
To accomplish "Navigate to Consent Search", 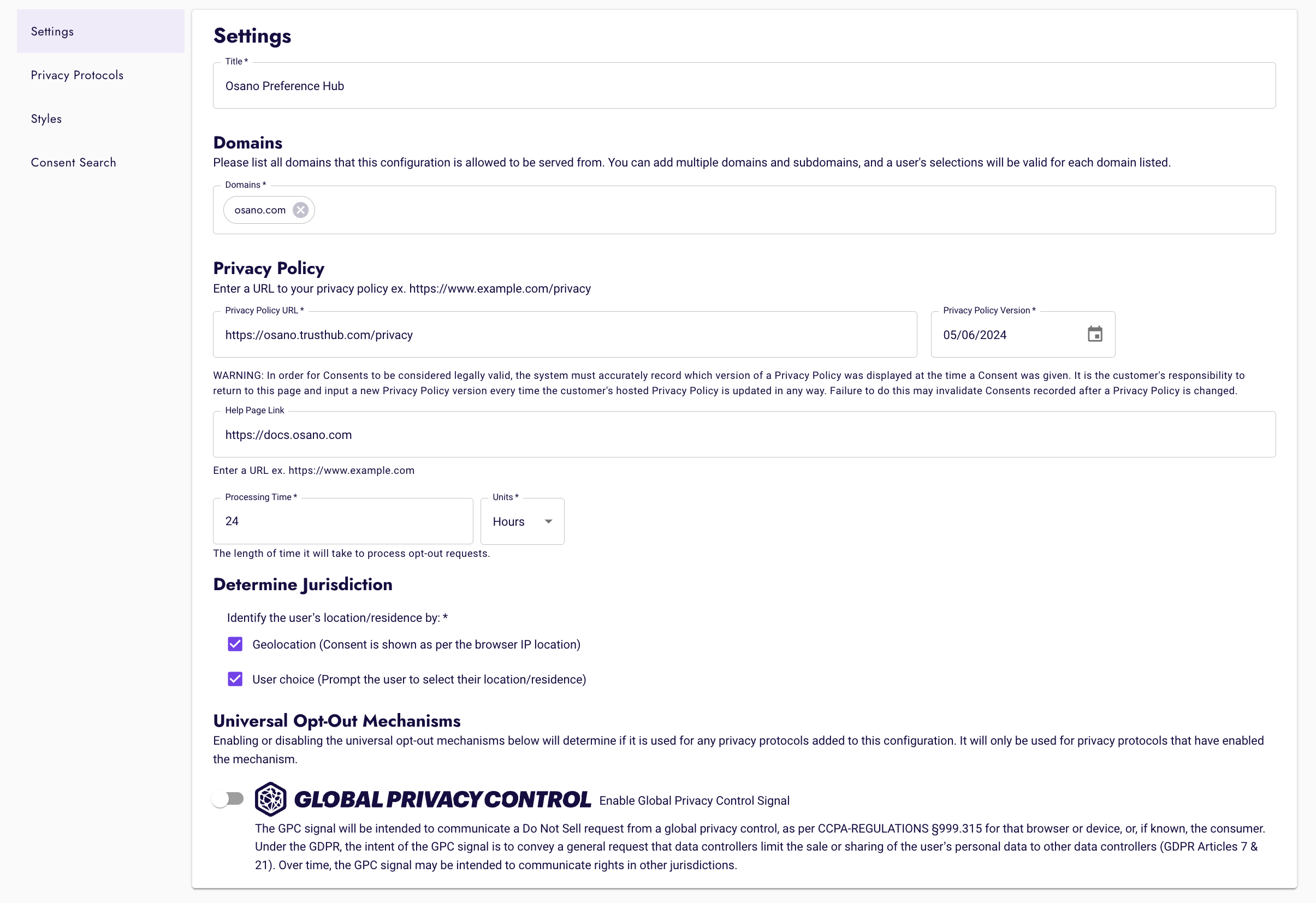I will [x=74, y=163].
